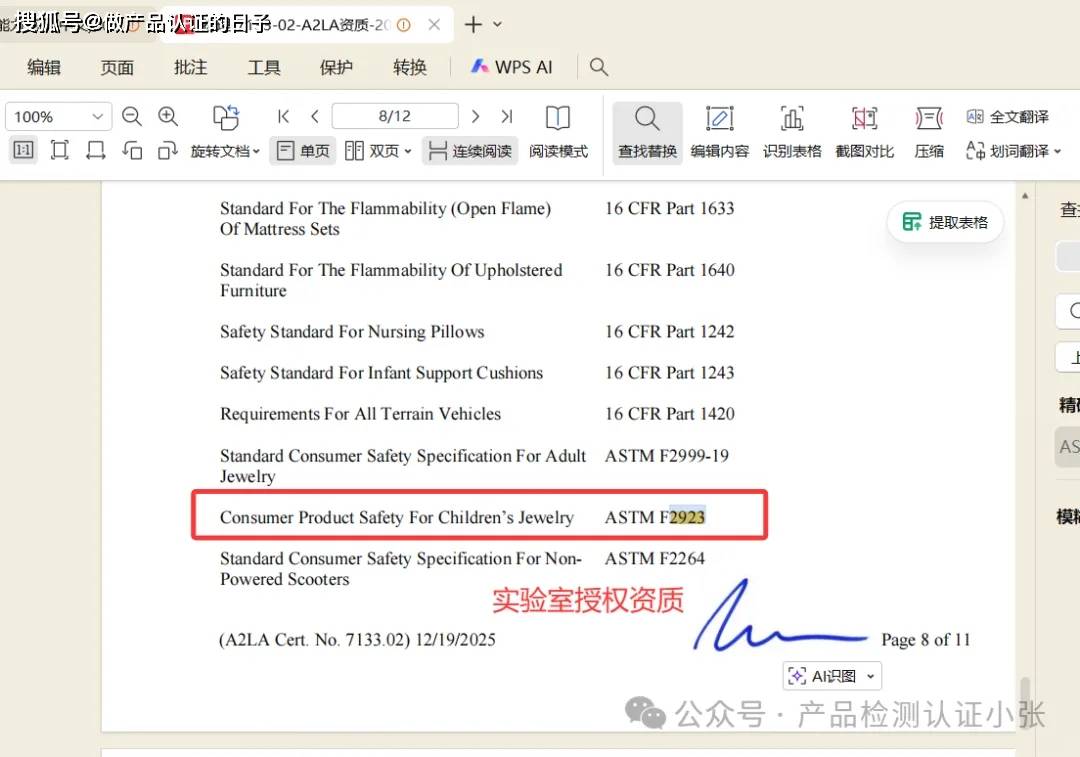Expand the 100% zoom level dropdown
Image resolution: width=1080 pixels, height=757 pixels.
point(97,117)
